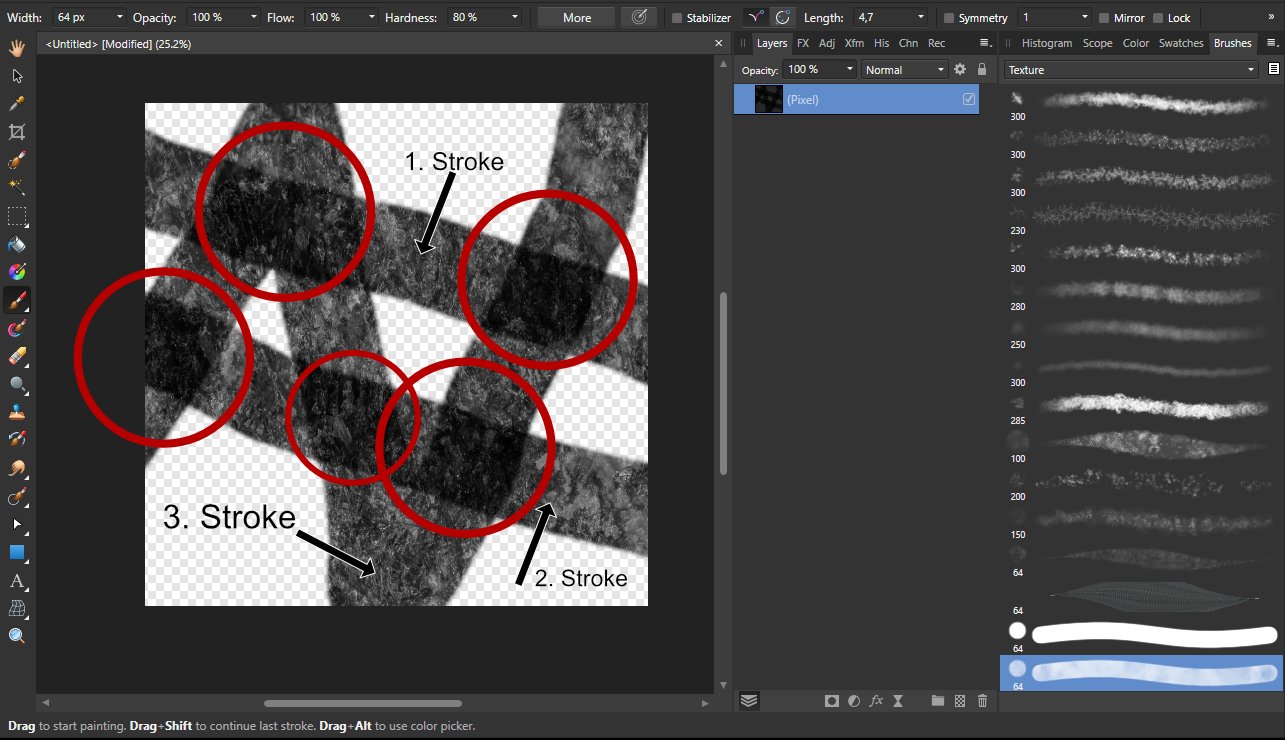Select the Flood Fill tool
Viewport: 1285px width, 740px height.
[16, 243]
